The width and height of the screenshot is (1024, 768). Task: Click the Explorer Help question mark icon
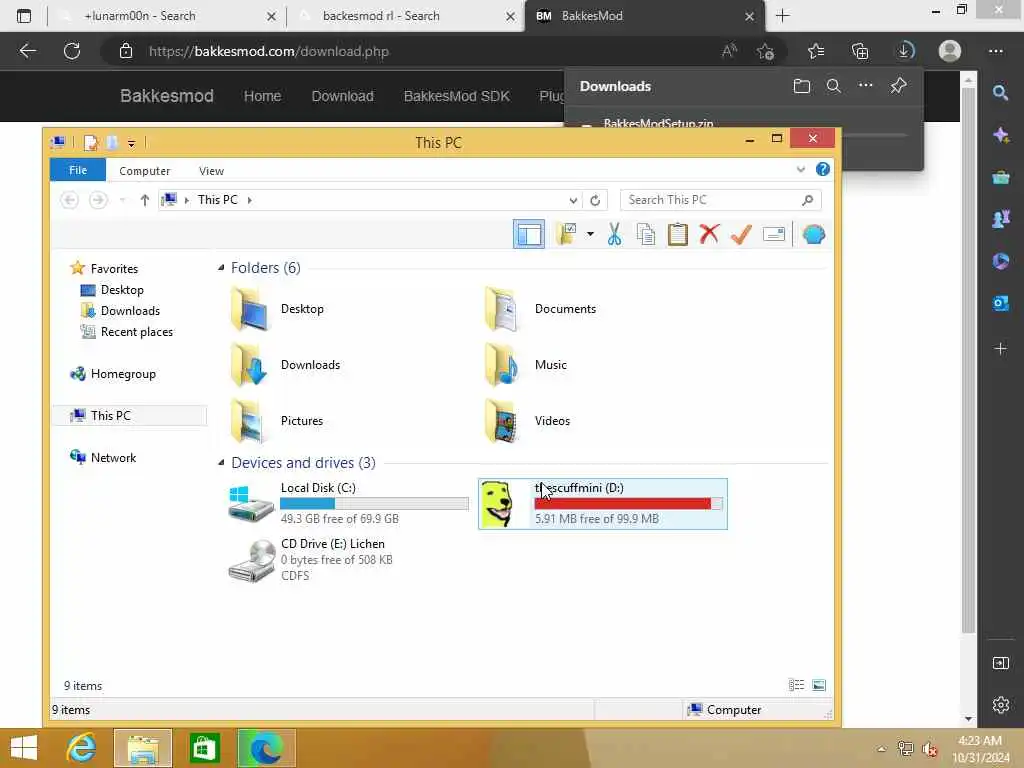(823, 170)
